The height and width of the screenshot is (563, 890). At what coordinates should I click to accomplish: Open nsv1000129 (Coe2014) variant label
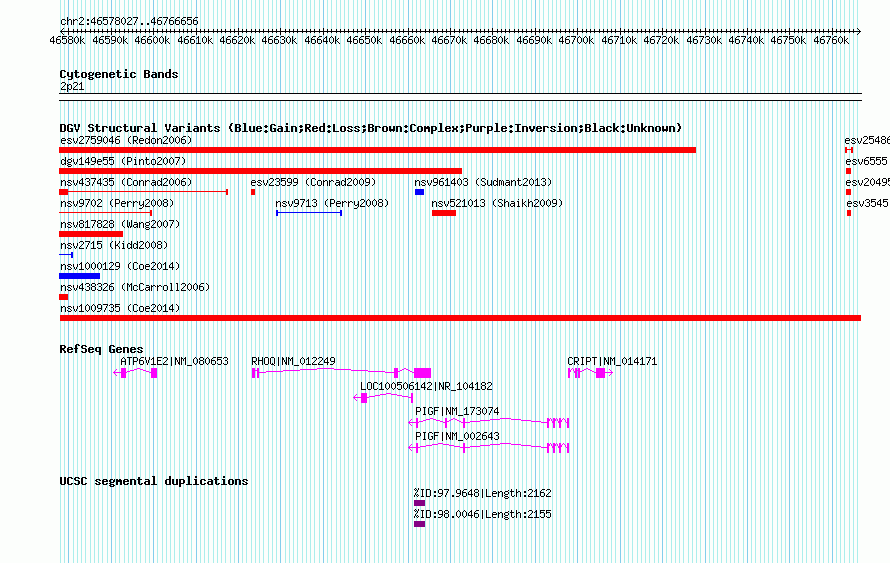120,266
